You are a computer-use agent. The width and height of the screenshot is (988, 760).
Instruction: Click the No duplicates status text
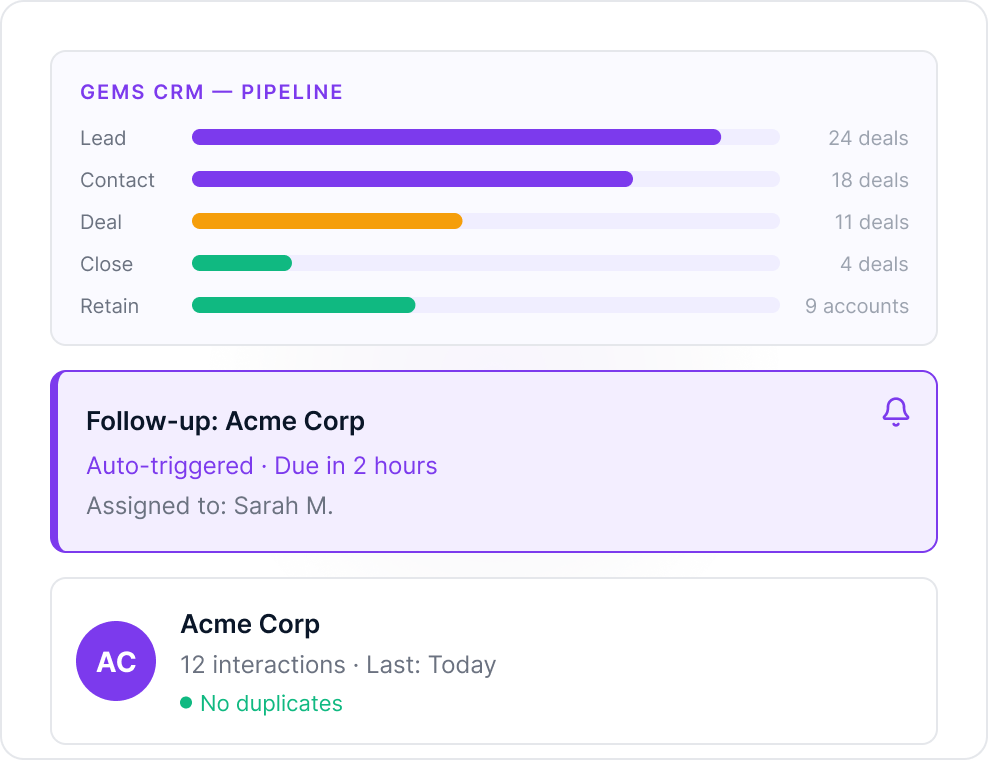[272, 703]
